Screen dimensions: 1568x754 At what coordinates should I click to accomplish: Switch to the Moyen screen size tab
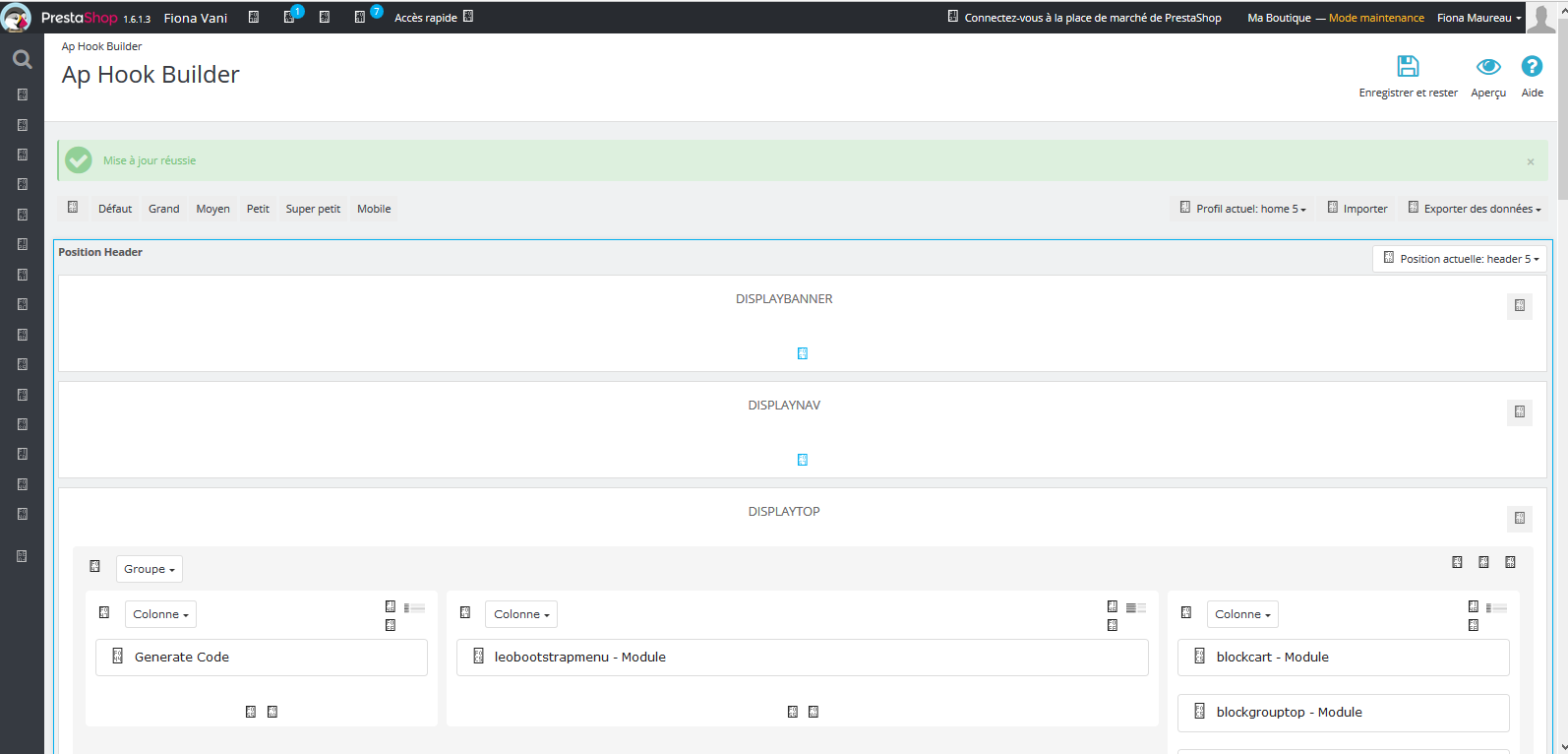[212, 209]
